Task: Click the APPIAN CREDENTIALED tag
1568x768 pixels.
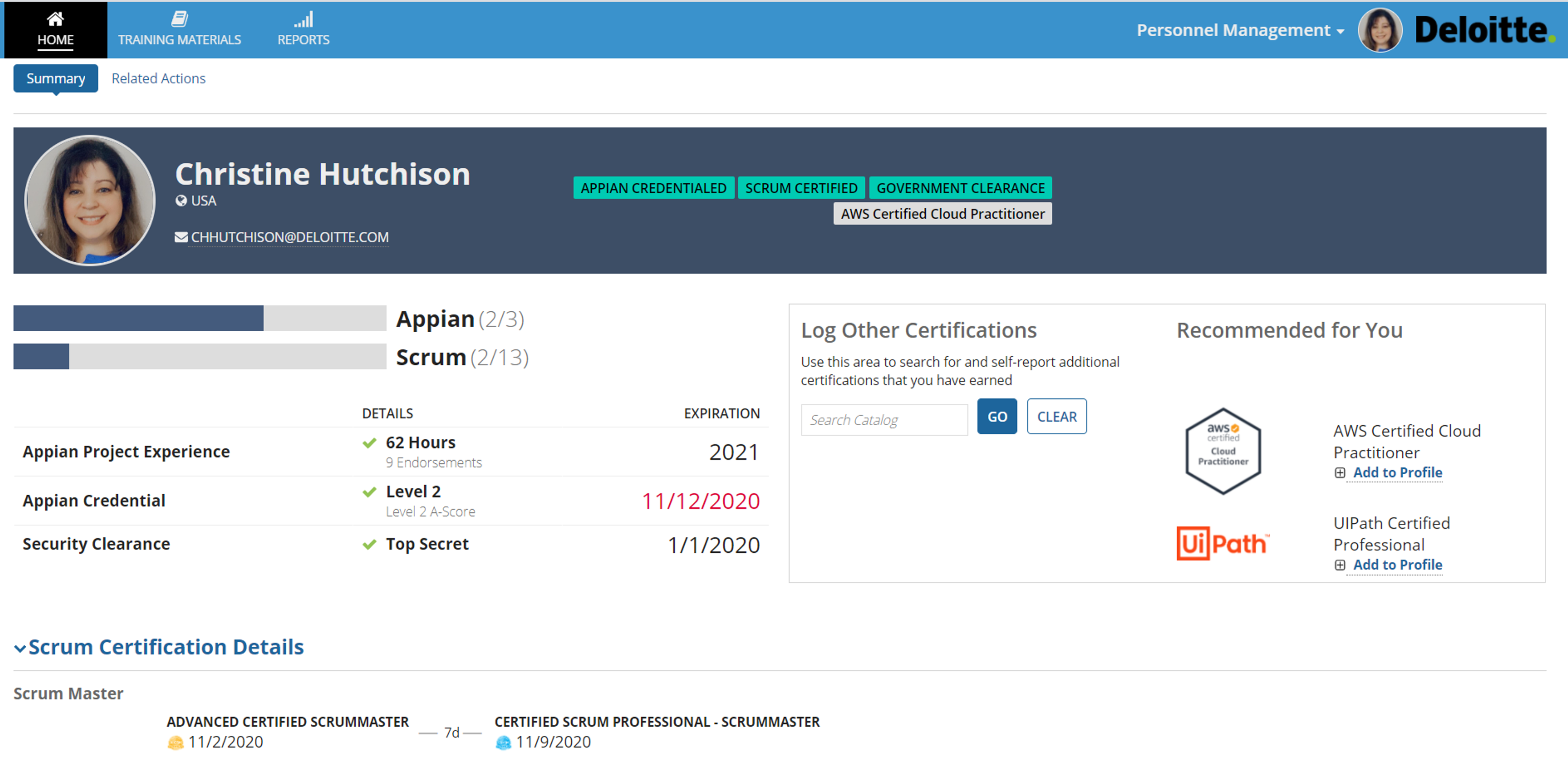Action: pyautogui.click(x=653, y=188)
